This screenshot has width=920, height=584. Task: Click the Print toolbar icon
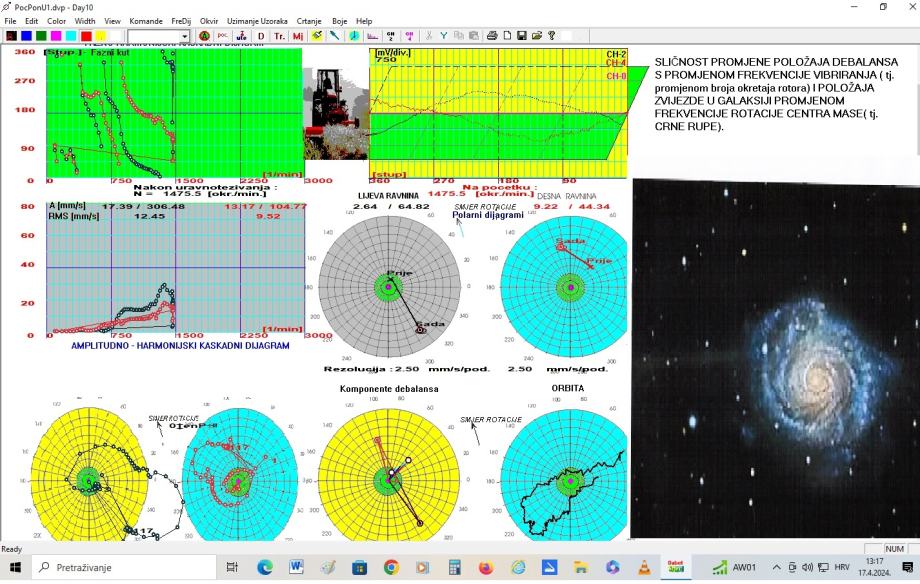[492, 36]
